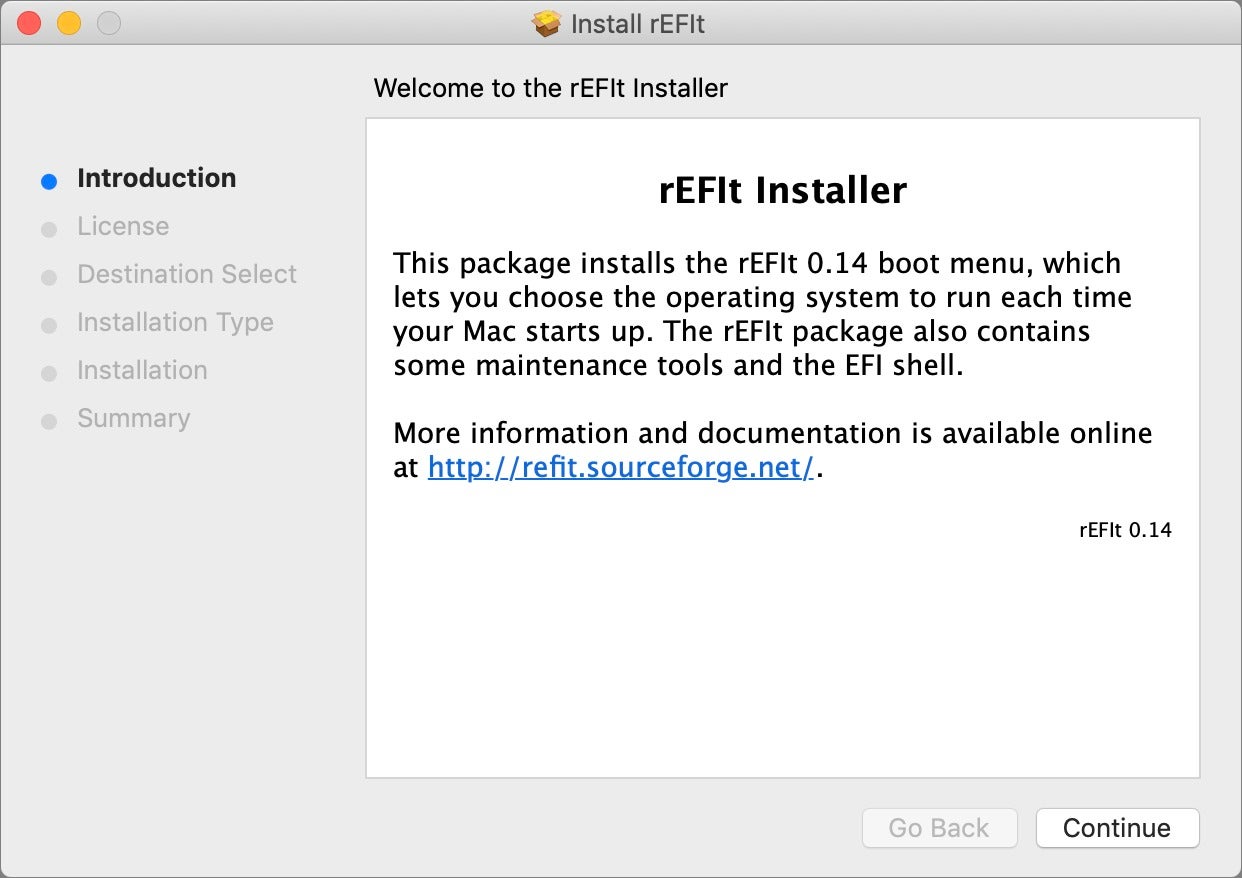Click the gray Installation Type bullet
The width and height of the screenshot is (1242, 878).
tap(49, 325)
